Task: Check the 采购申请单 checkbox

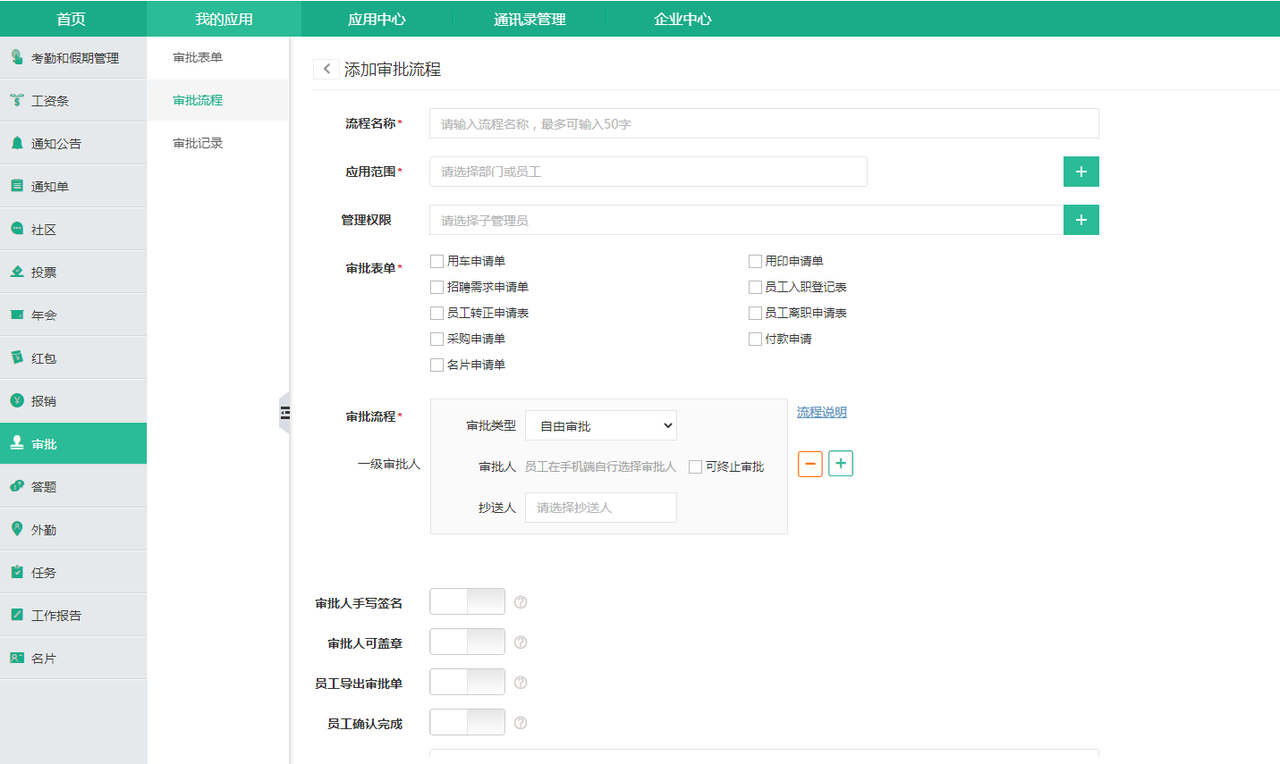Action: (x=437, y=339)
